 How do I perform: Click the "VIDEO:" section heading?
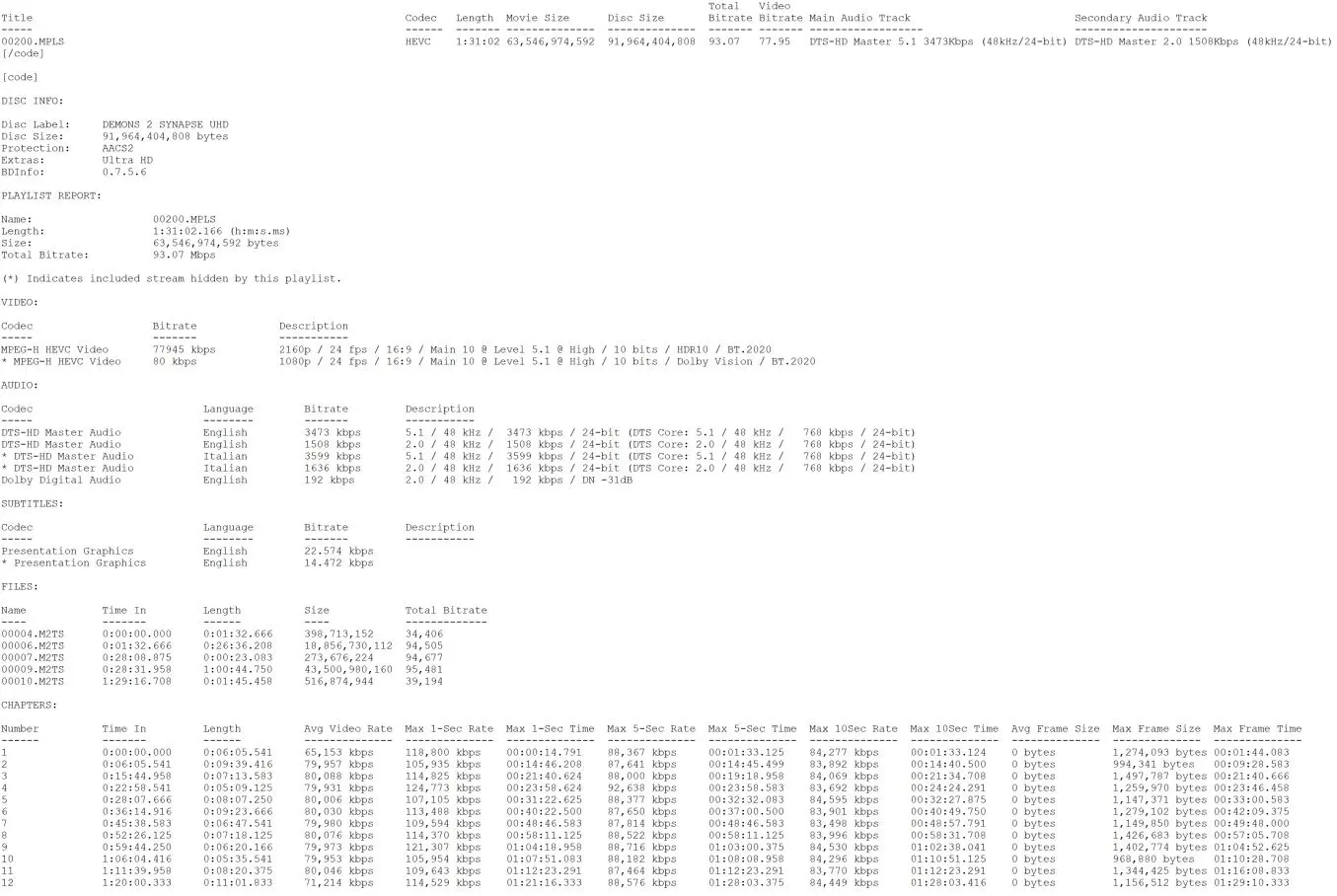pos(20,302)
